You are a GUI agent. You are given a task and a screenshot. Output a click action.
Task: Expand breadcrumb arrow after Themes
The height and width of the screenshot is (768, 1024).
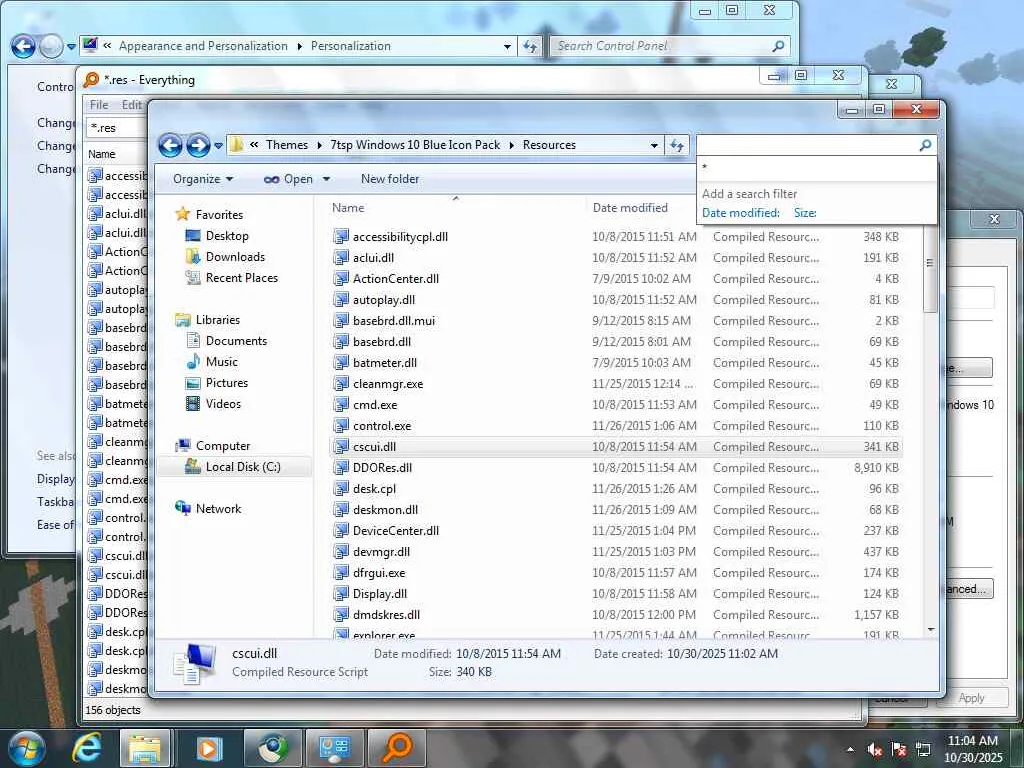[319, 145]
